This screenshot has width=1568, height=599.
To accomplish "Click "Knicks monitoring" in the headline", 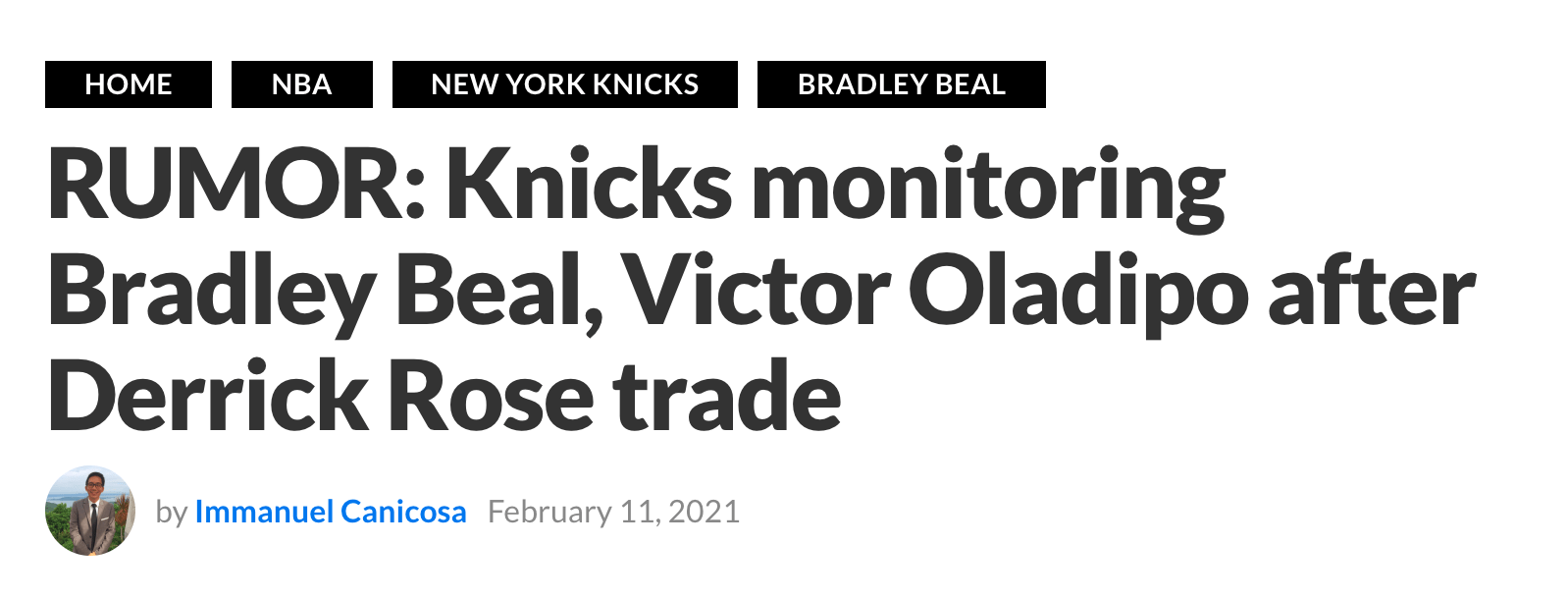I will [x=836, y=187].
